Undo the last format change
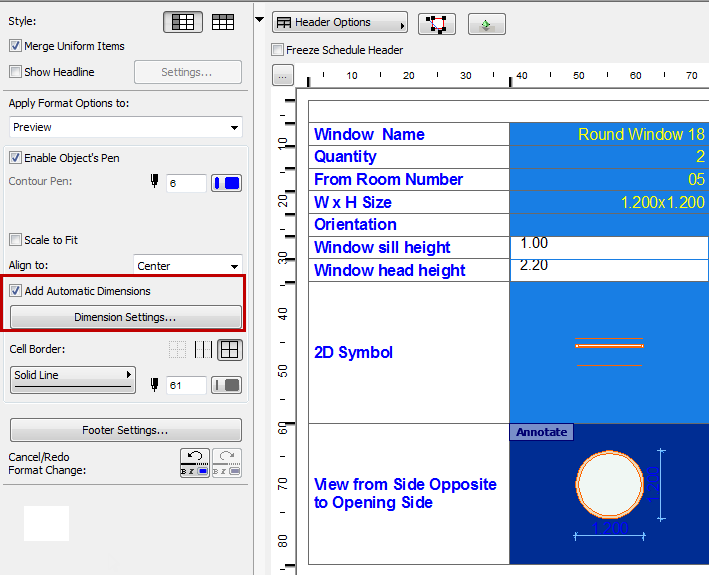The width and height of the screenshot is (709, 575). point(195,463)
